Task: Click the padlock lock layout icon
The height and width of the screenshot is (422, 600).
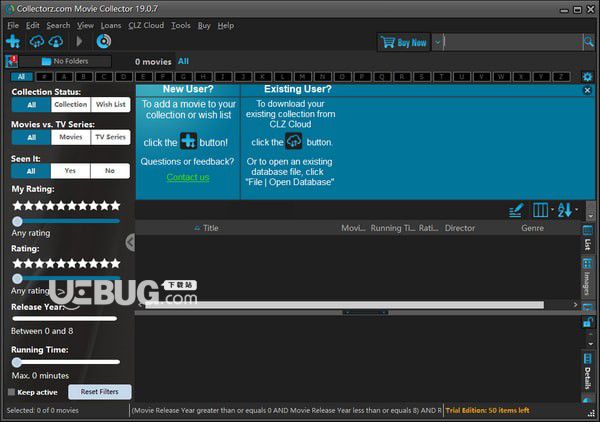Action: (x=588, y=322)
